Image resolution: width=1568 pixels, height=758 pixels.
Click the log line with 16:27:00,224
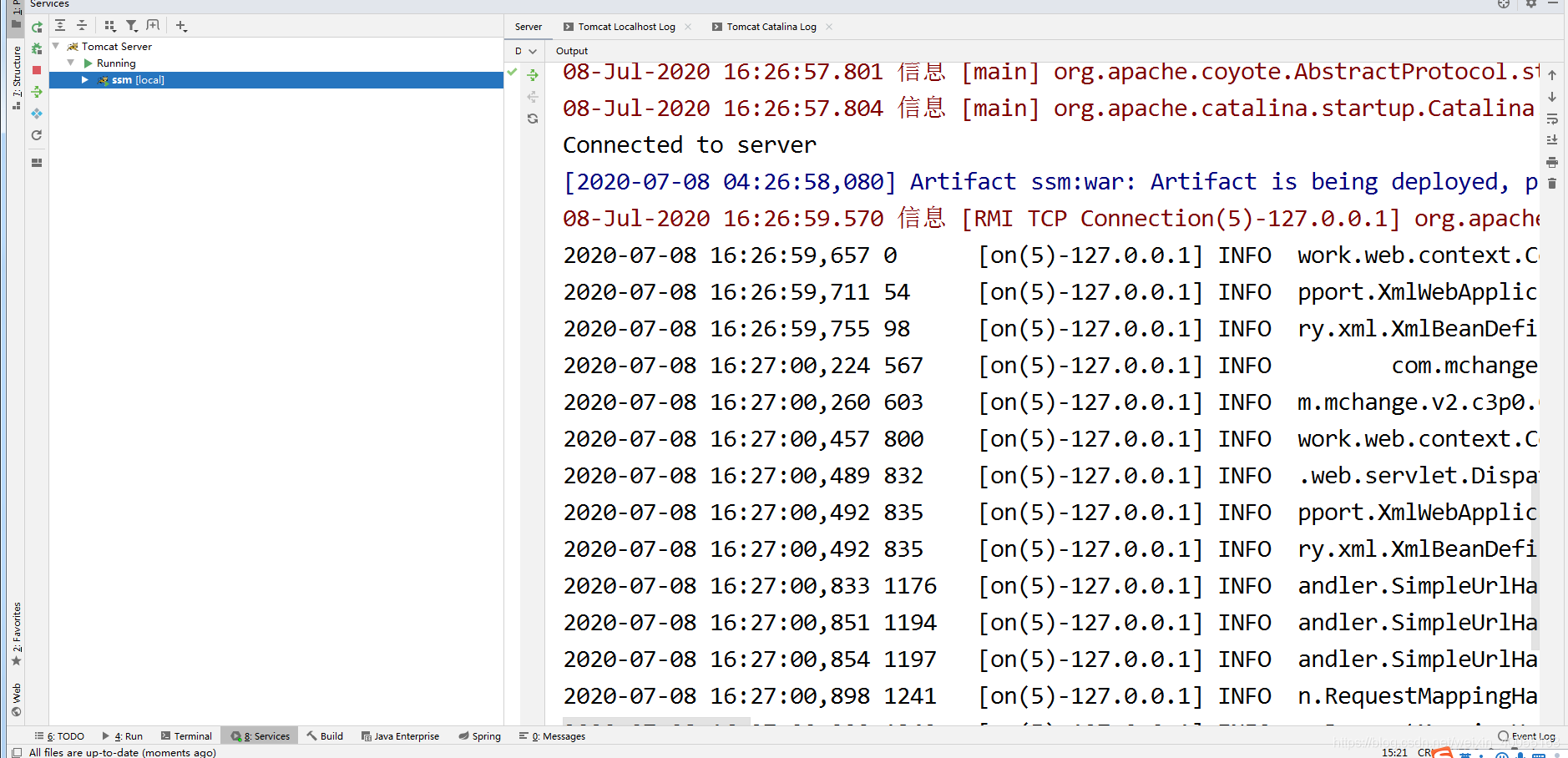click(1050, 366)
